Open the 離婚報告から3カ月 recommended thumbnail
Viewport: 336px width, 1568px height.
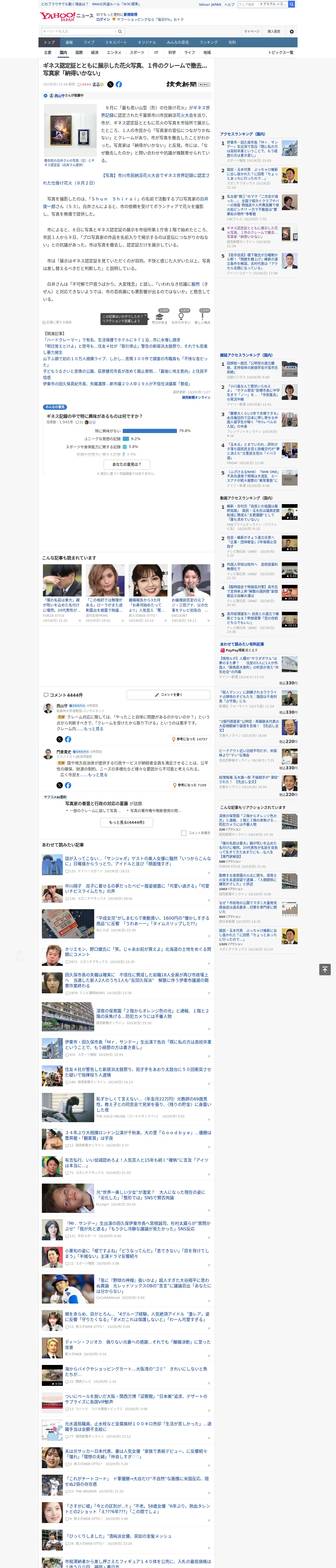tap(148, 580)
